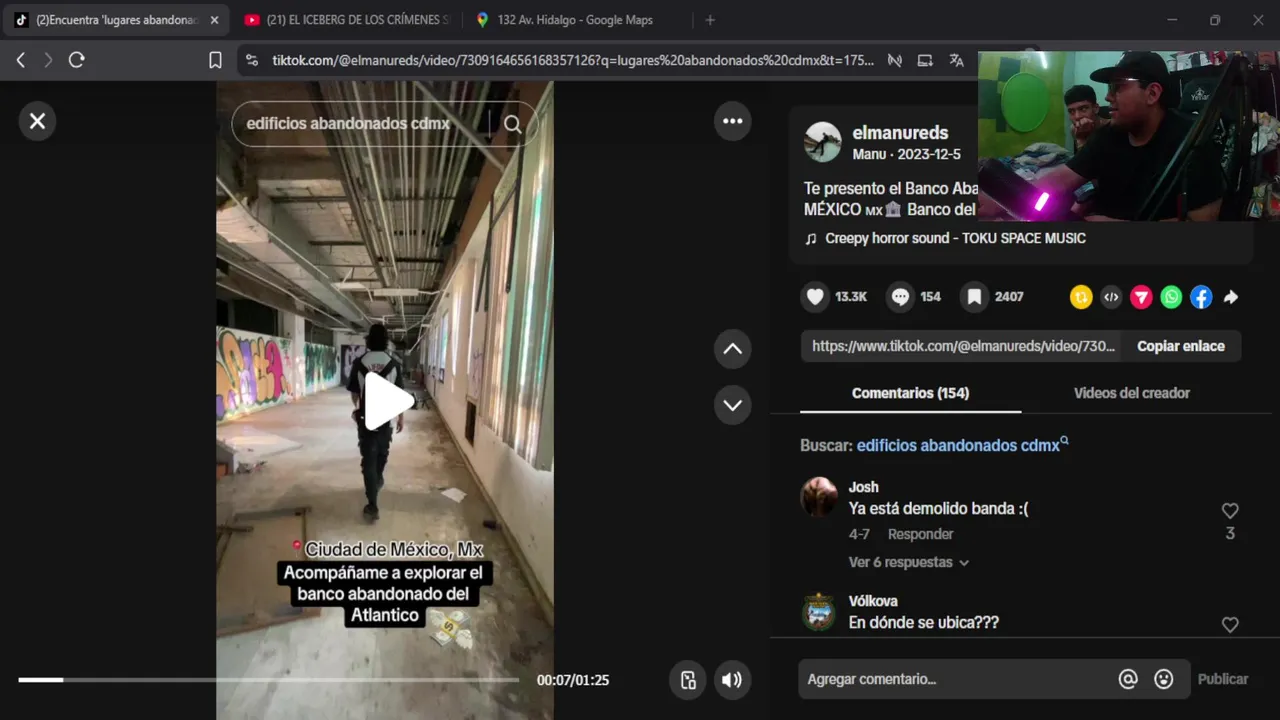This screenshot has height=720, width=1280.
Task: Close the TikTok video viewer
Action: click(37, 121)
